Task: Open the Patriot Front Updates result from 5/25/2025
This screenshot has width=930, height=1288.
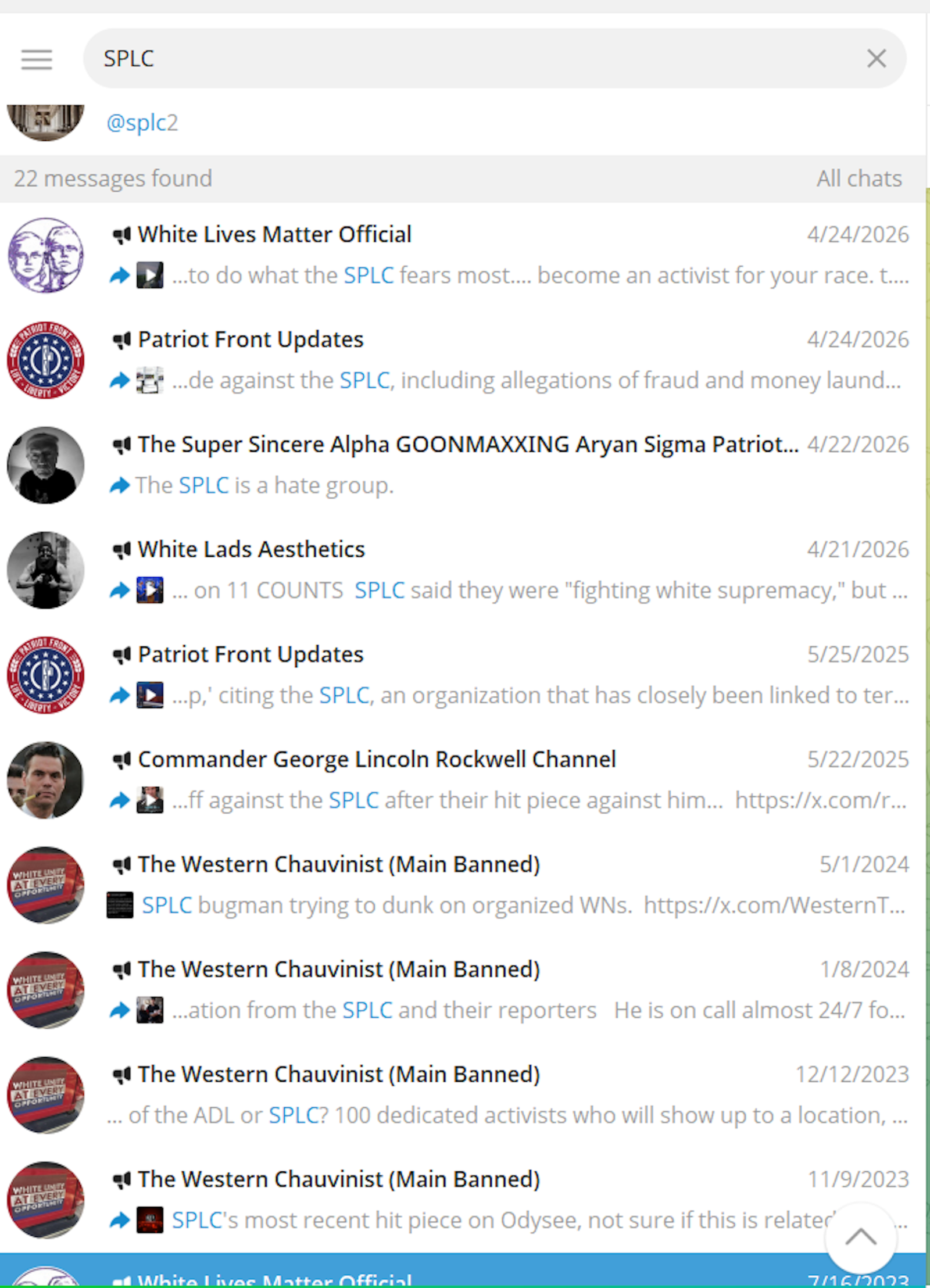Action: tap(463, 675)
